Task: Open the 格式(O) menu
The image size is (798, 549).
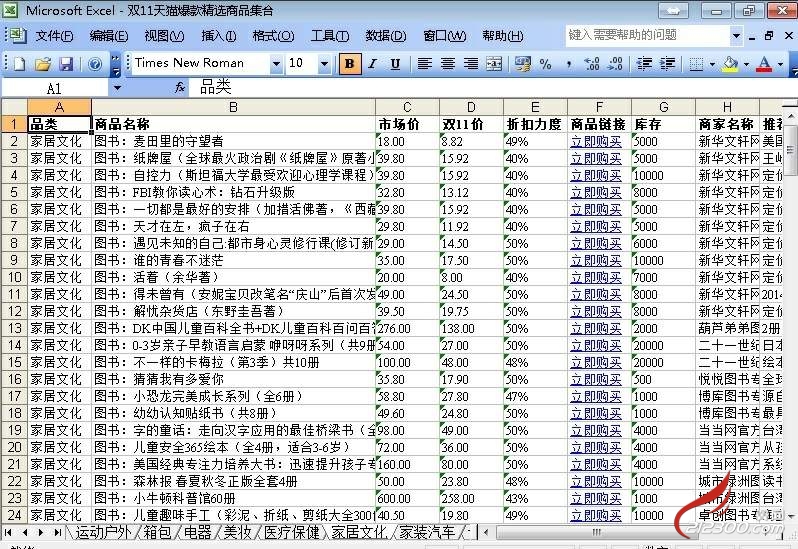Action: pos(273,36)
